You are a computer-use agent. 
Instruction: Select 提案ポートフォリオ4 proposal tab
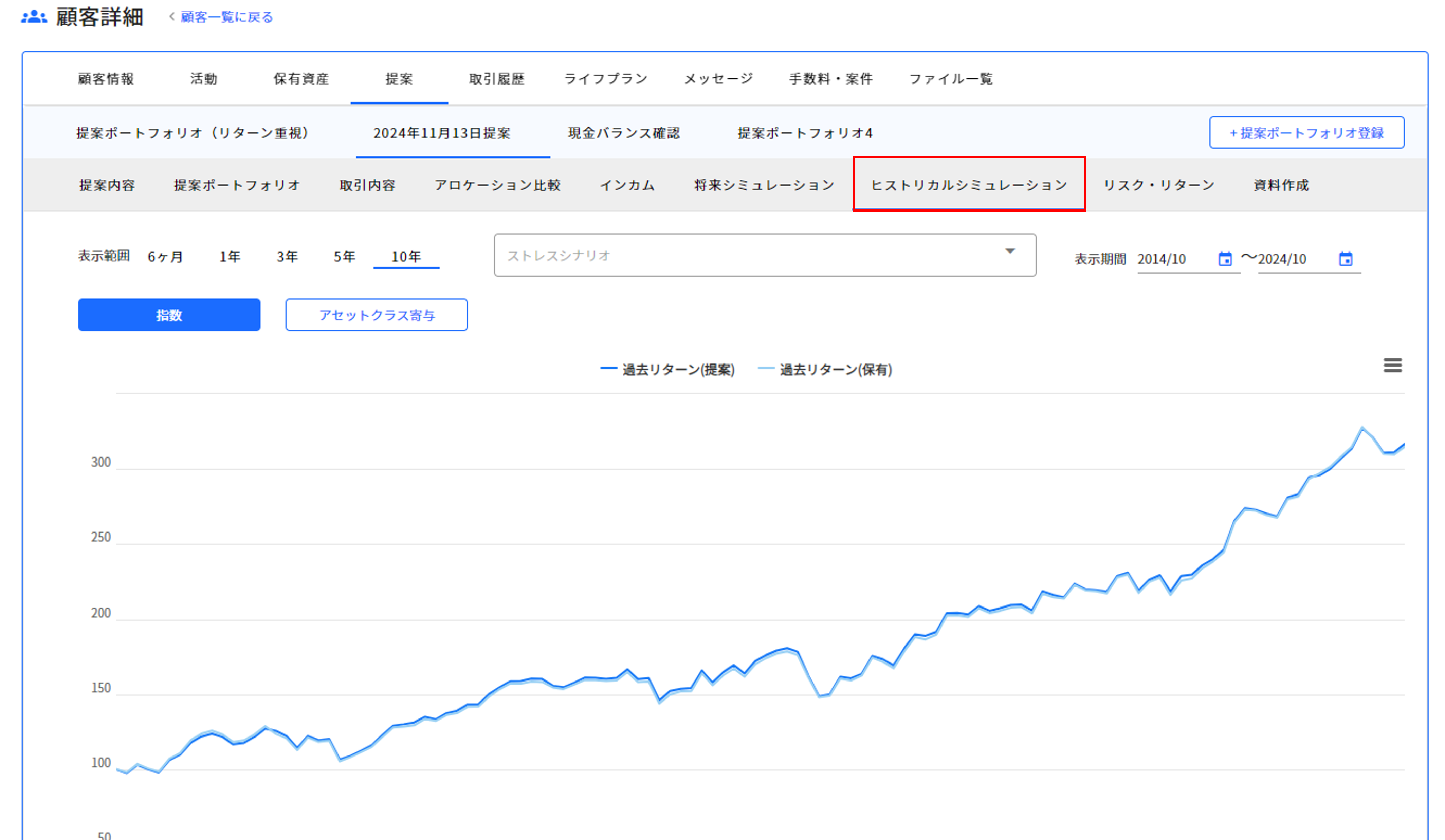pyautogui.click(x=805, y=133)
